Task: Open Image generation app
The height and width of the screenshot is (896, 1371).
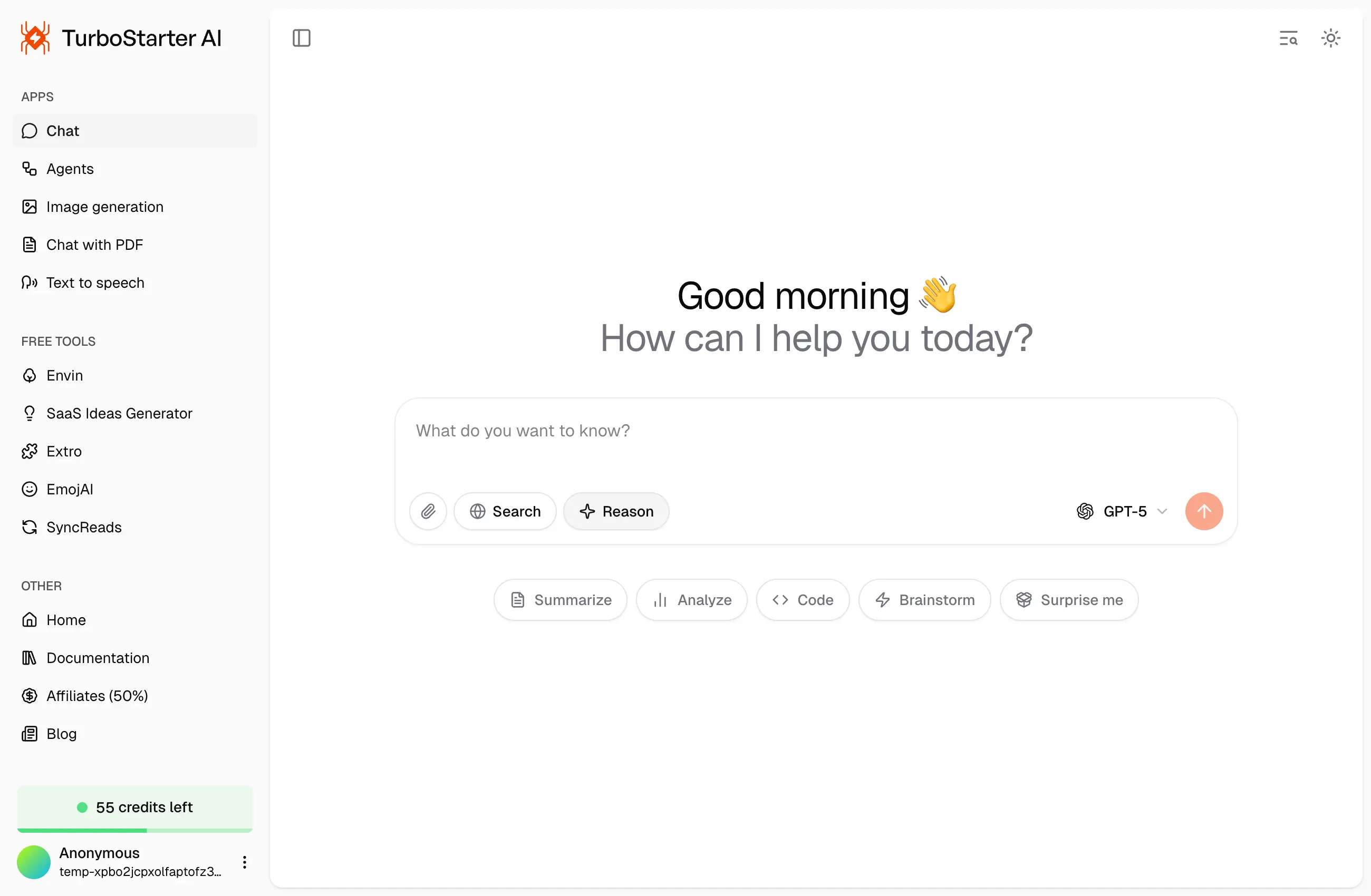Action: [x=105, y=207]
